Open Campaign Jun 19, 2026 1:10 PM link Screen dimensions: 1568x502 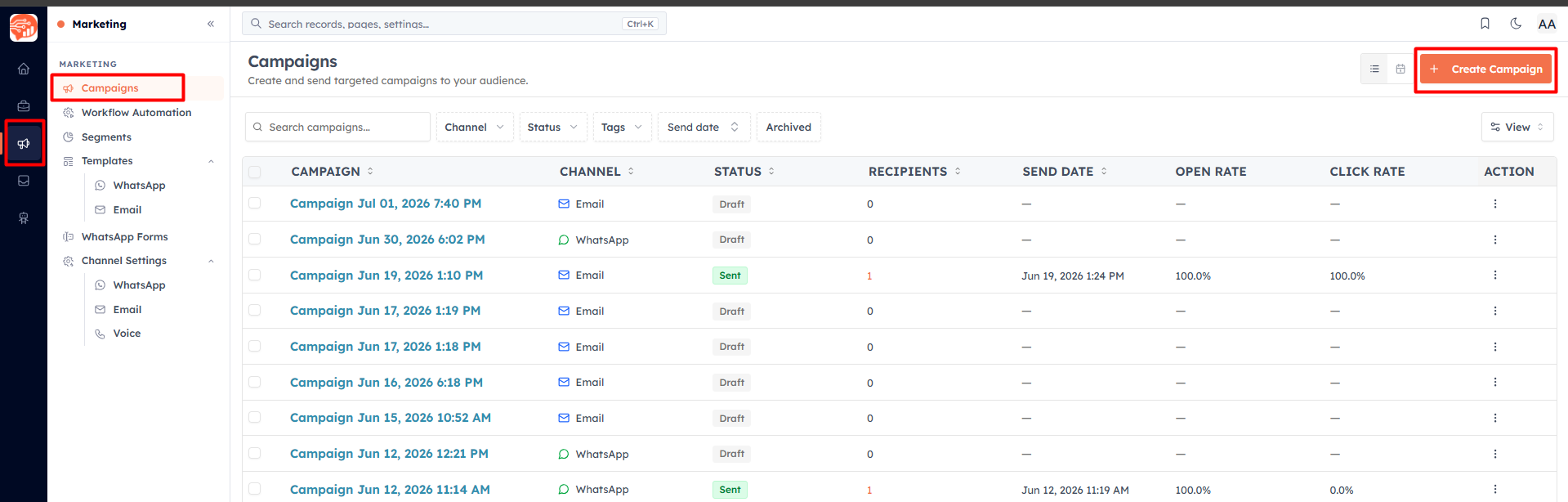tap(386, 276)
